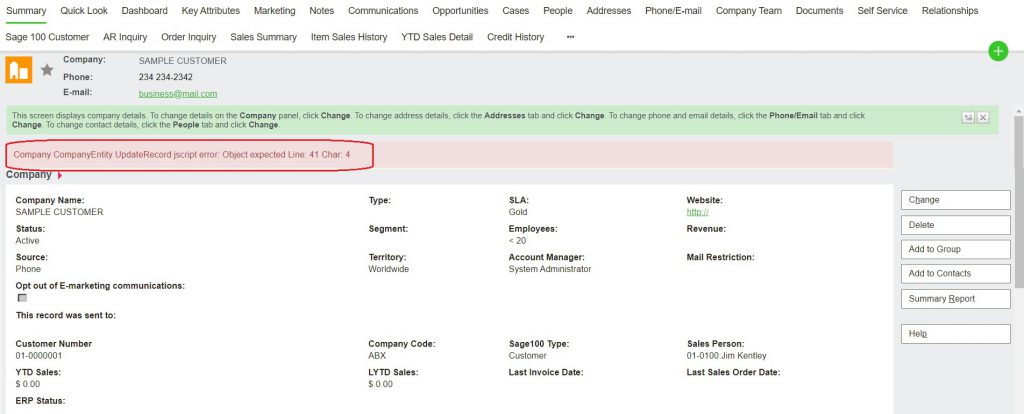The height and width of the screenshot is (414, 1024).
Task: Click Territory value Worldwide
Action: (x=389, y=269)
